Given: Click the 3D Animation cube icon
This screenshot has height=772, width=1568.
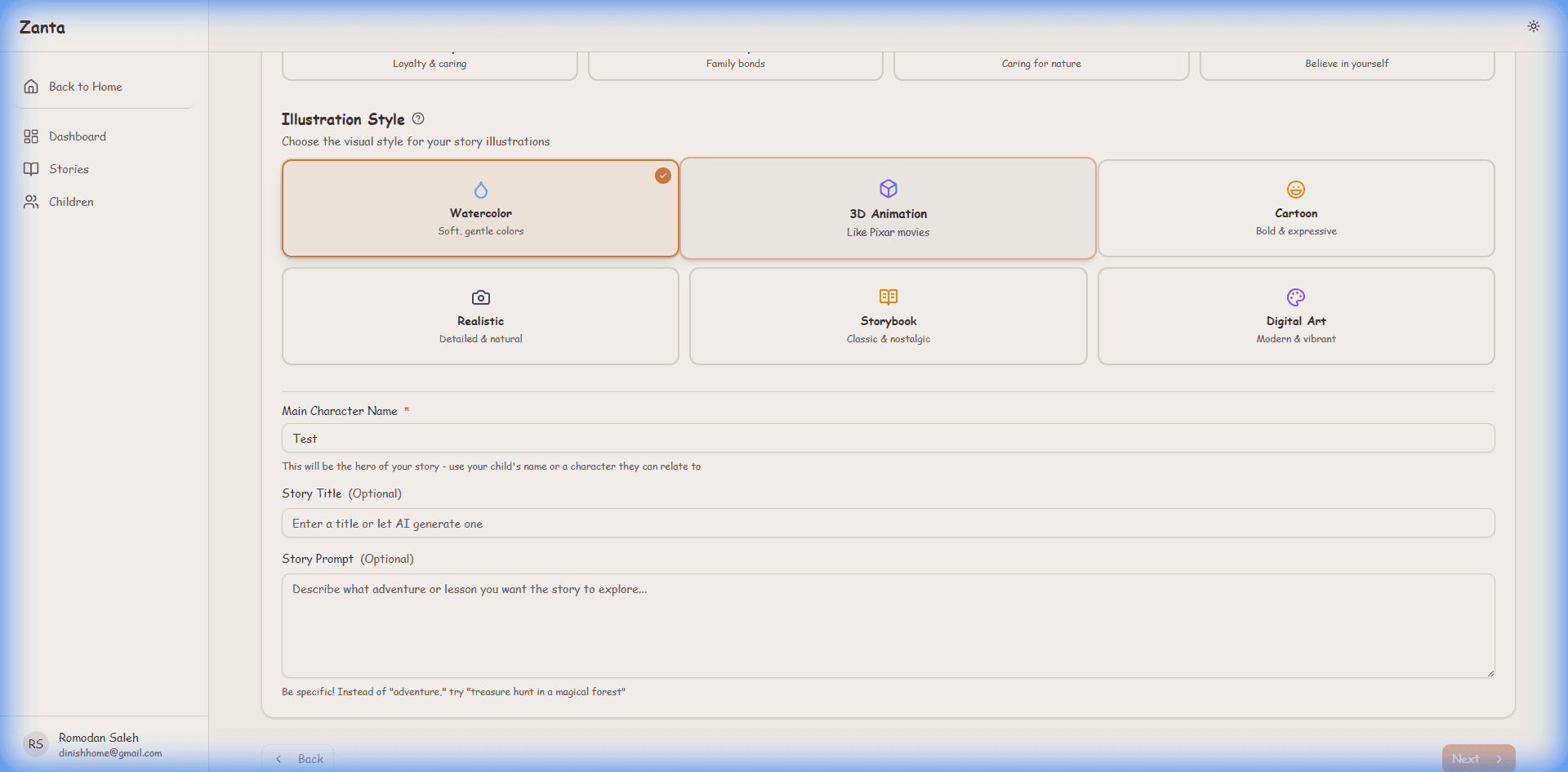Looking at the screenshot, I should point(888,189).
